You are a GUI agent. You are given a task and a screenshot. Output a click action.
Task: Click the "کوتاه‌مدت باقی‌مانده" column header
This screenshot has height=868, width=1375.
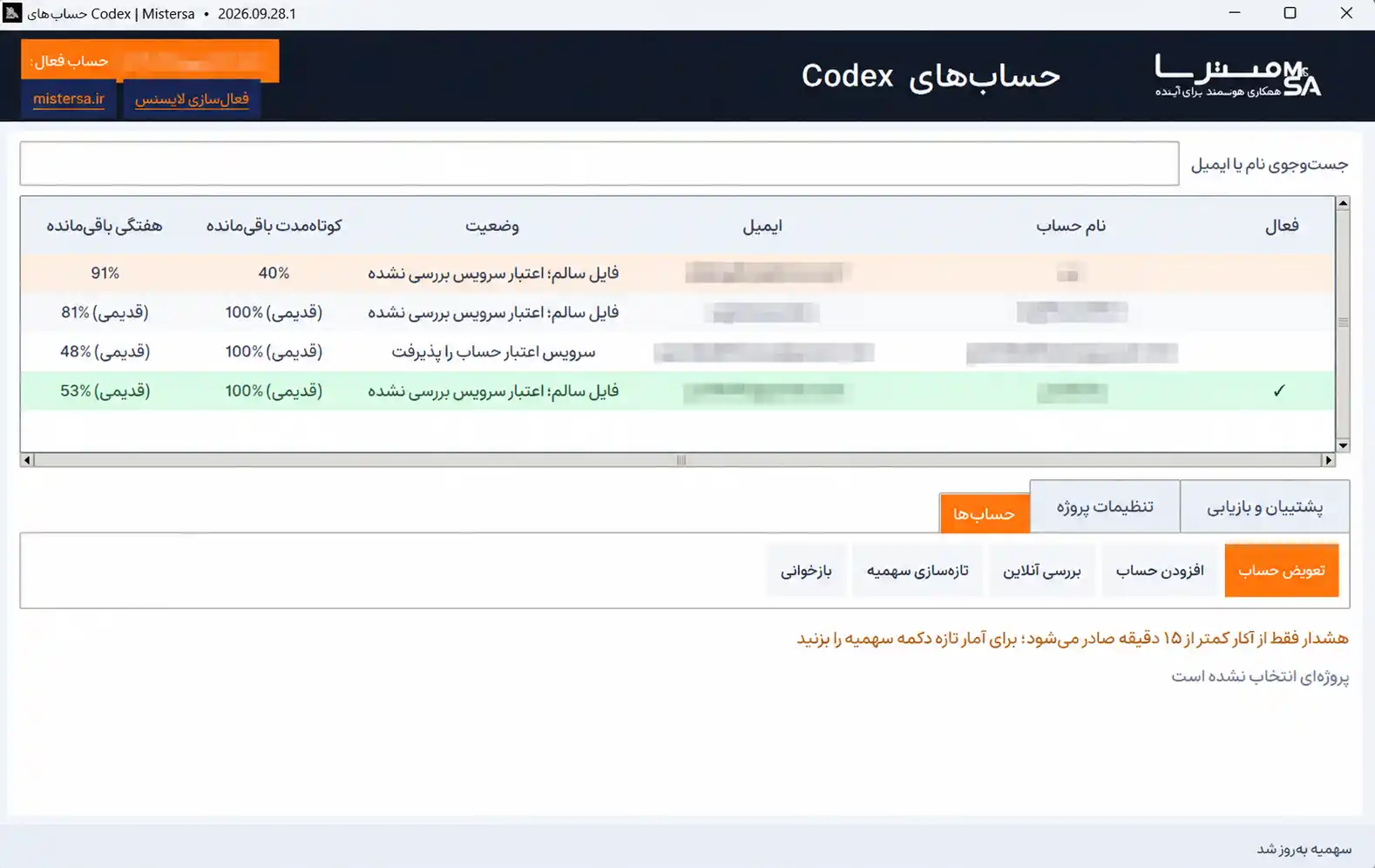274,226
